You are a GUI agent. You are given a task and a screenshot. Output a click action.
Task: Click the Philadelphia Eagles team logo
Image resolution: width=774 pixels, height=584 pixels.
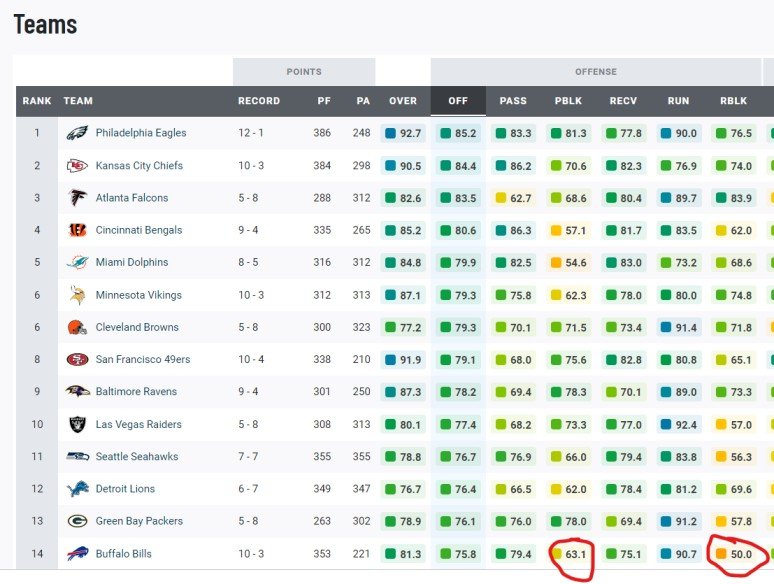77,133
